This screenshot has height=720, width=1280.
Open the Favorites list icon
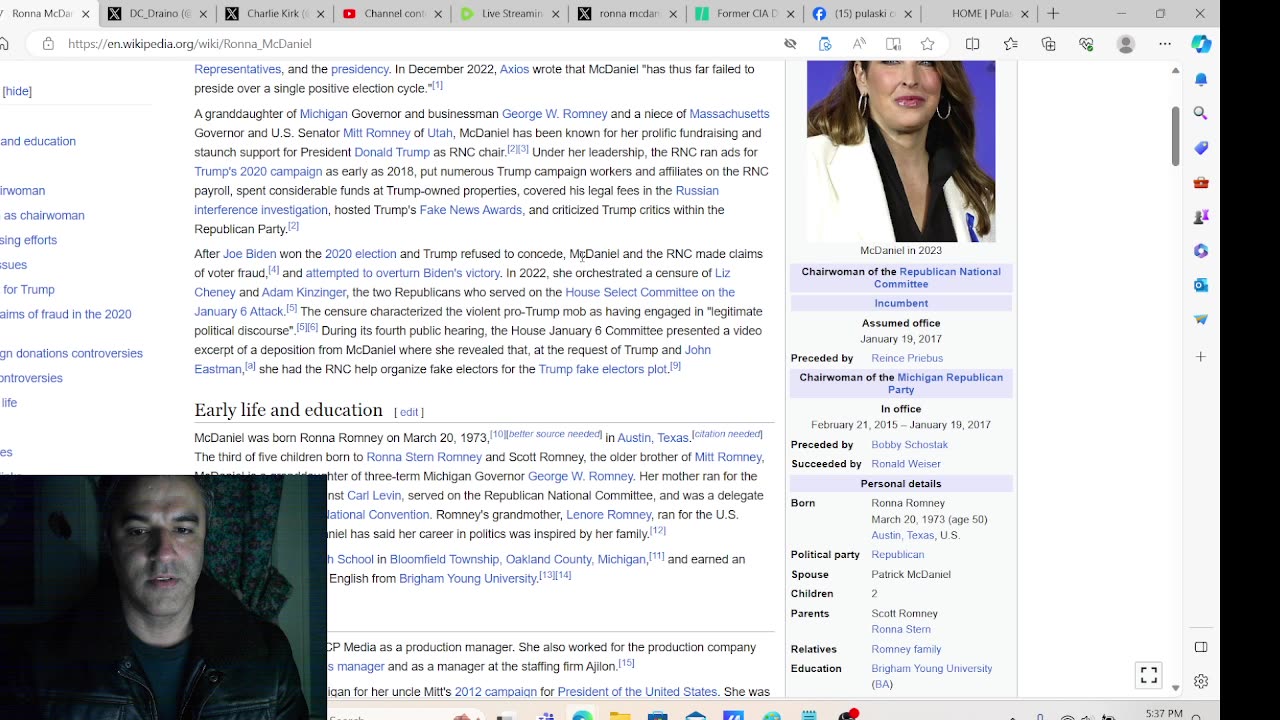tap(1010, 44)
